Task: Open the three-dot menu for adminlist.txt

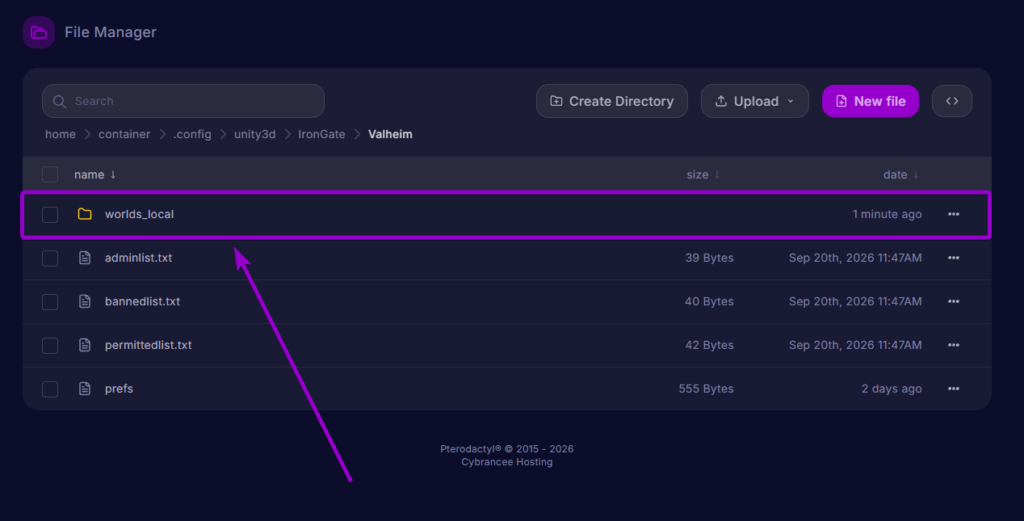Action: [953, 258]
